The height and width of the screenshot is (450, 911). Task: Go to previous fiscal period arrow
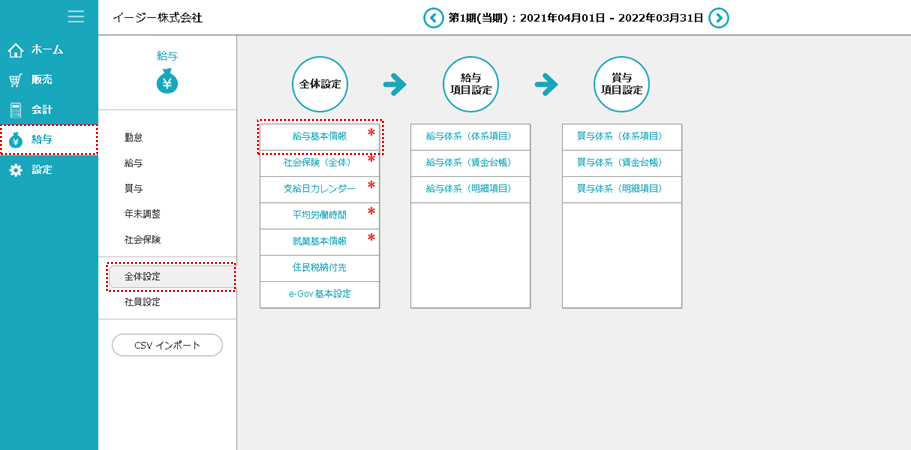click(x=433, y=17)
